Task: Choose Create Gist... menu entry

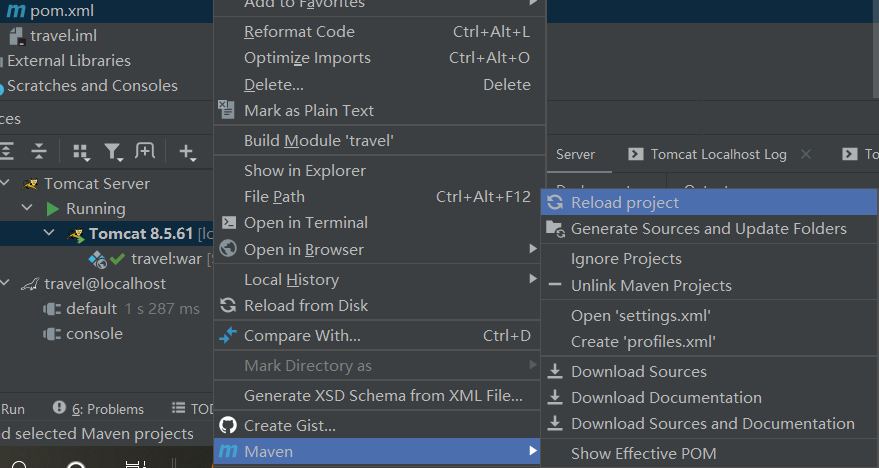Action: pos(377,425)
